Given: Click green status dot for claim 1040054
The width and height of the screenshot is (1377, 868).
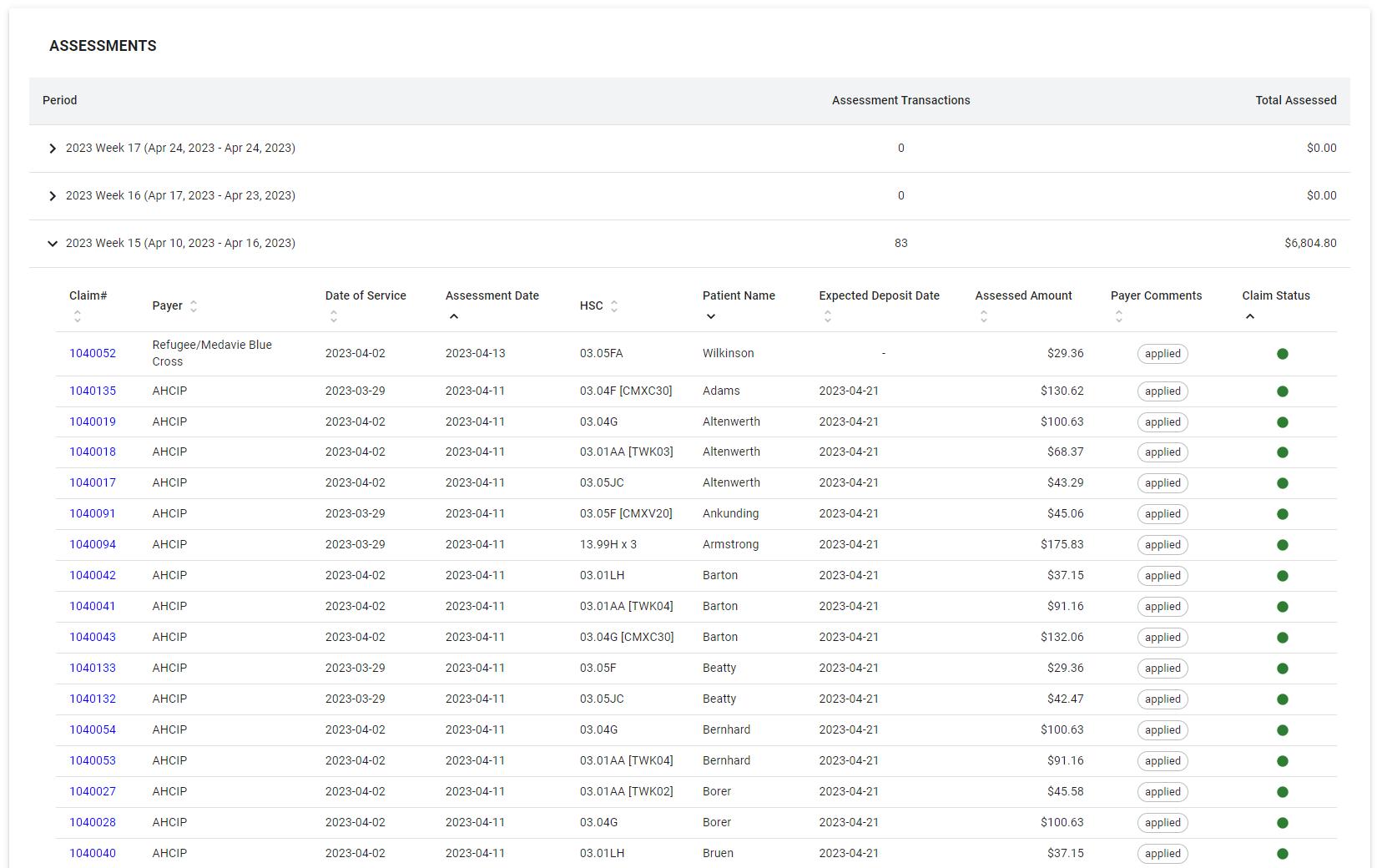Looking at the screenshot, I should [x=1283, y=730].
